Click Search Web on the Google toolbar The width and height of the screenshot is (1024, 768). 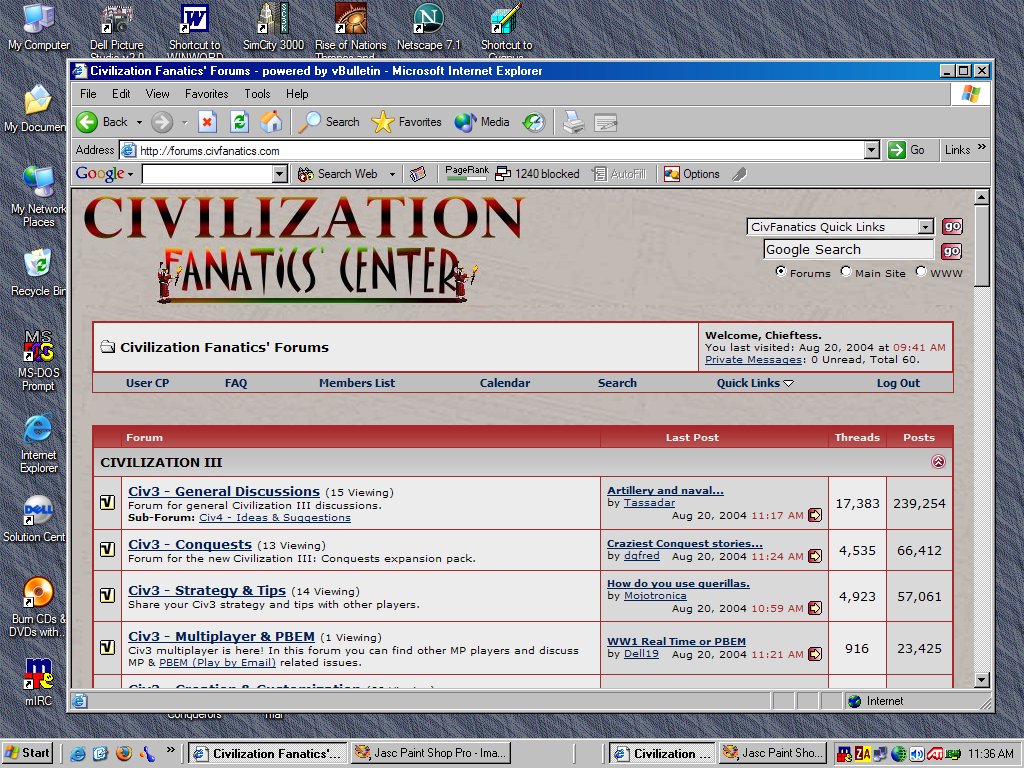[338, 174]
